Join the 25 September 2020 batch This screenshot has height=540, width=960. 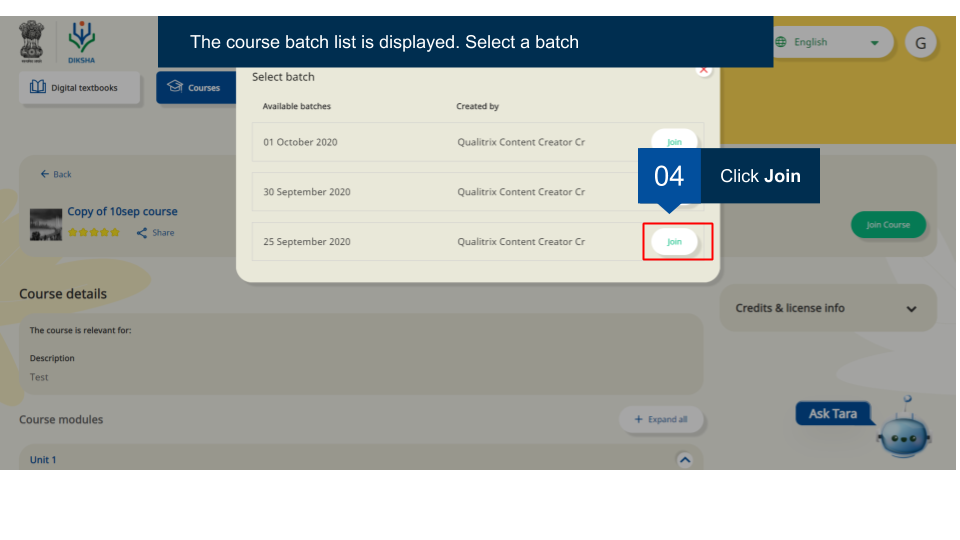coord(674,242)
